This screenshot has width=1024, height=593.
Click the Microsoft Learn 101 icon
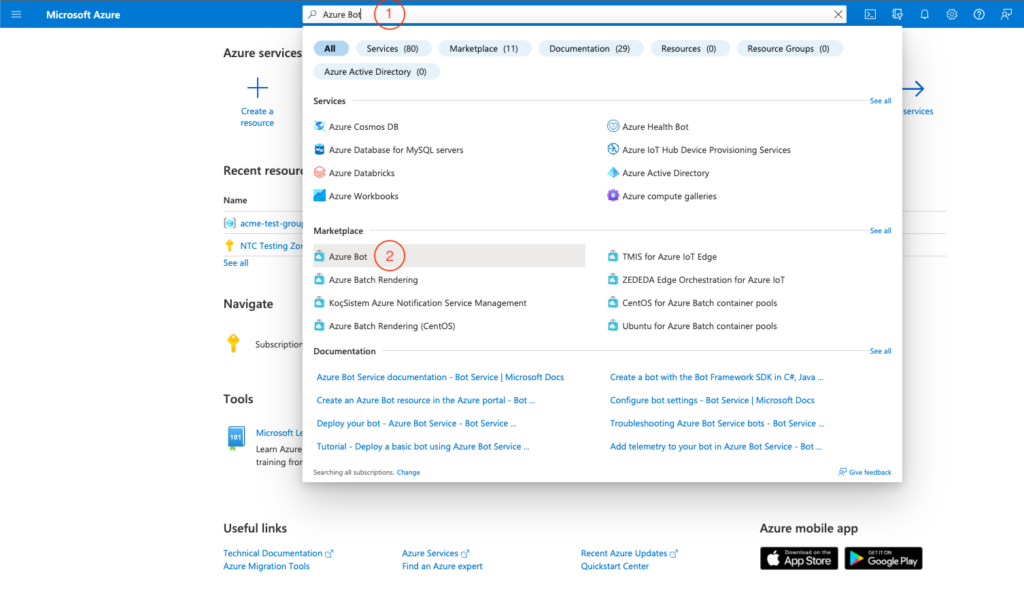(236, 438)
